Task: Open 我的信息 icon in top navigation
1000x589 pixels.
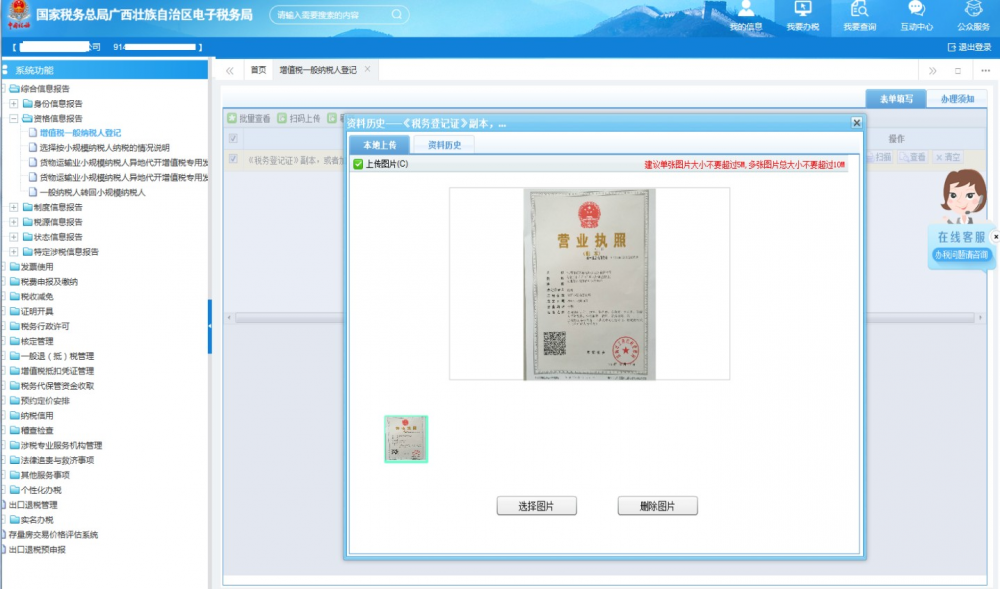Action: coord(745,10)
